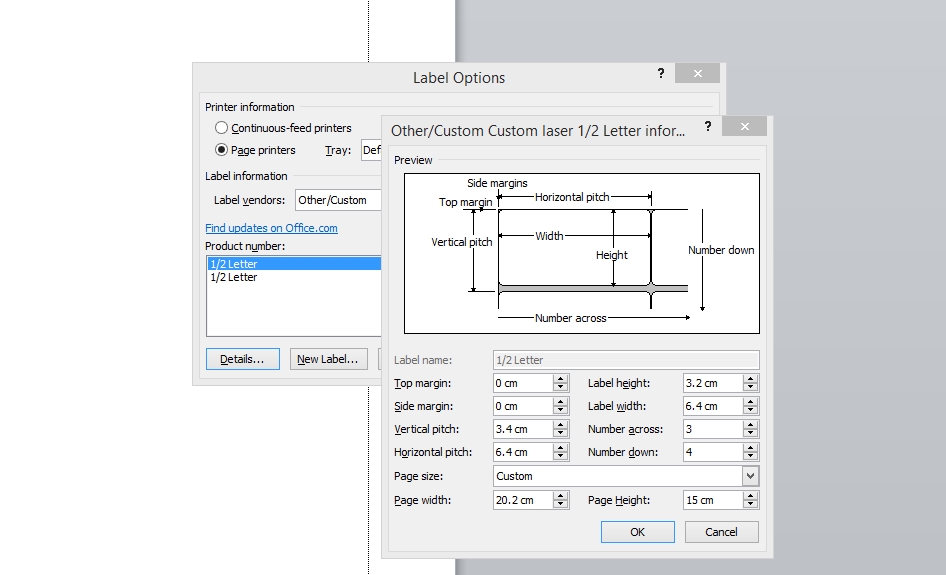Increase Top margin with the up arrow

click(560, 379)
